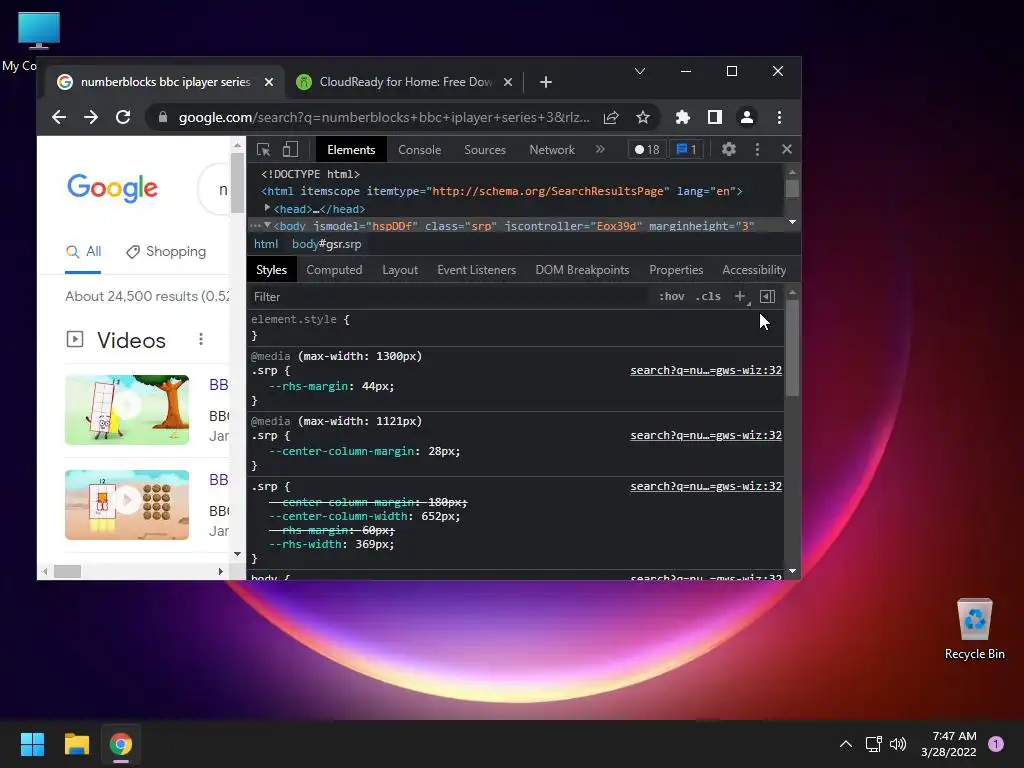Toggle the computed styles sidebar icon
Viewport: 1024px width, 768px height.
[767, 296]
